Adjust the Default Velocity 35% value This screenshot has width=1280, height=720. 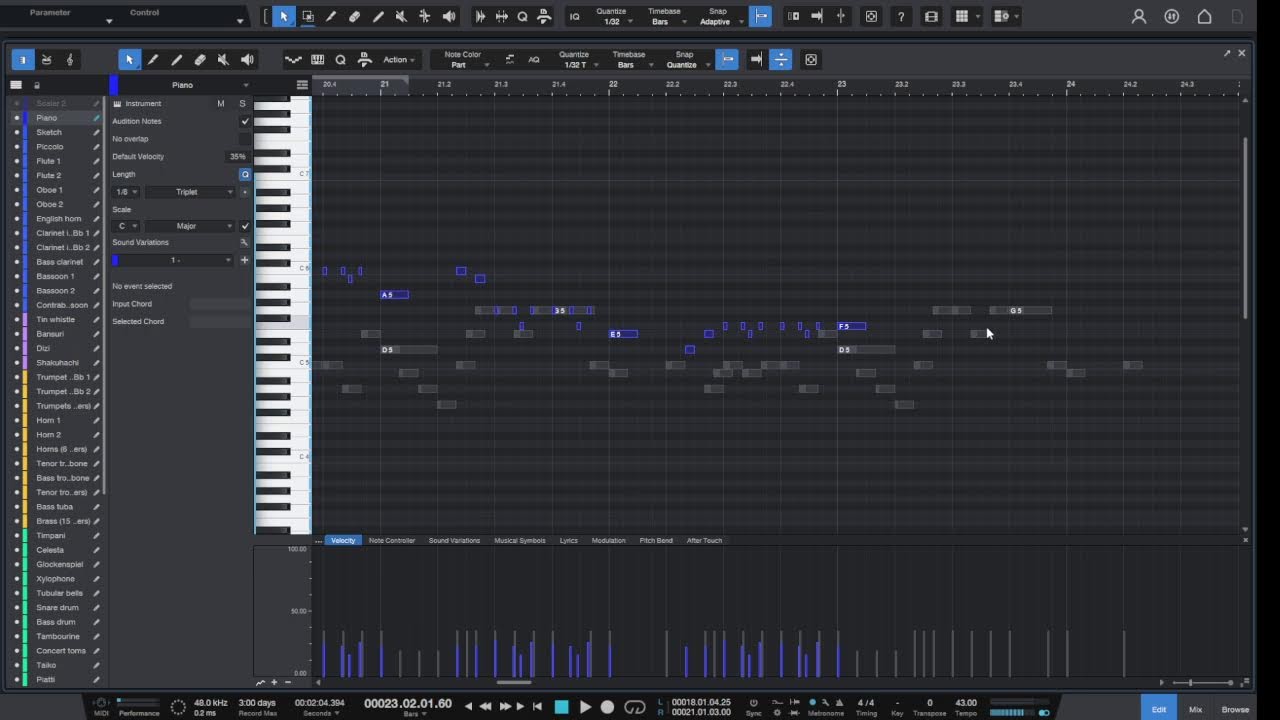[x=237, y=157]
